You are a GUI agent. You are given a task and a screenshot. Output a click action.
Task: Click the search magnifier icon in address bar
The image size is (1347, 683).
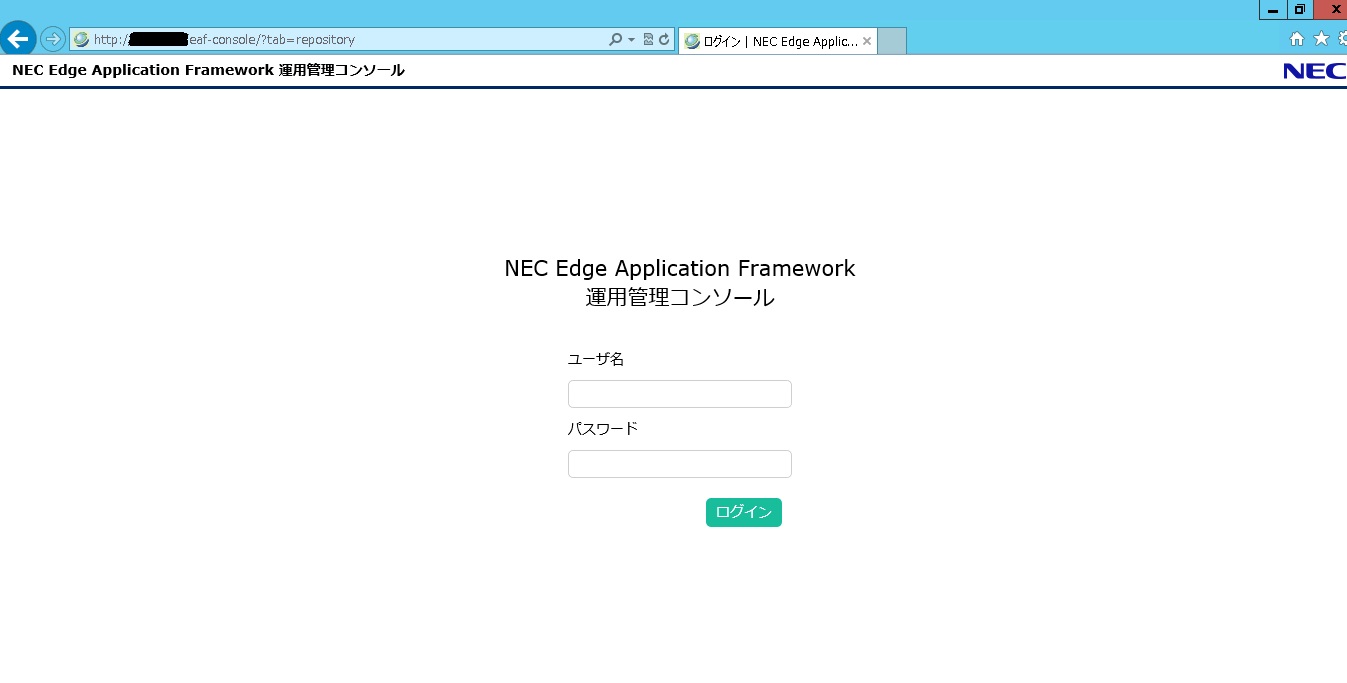click(x=615, y=40)
